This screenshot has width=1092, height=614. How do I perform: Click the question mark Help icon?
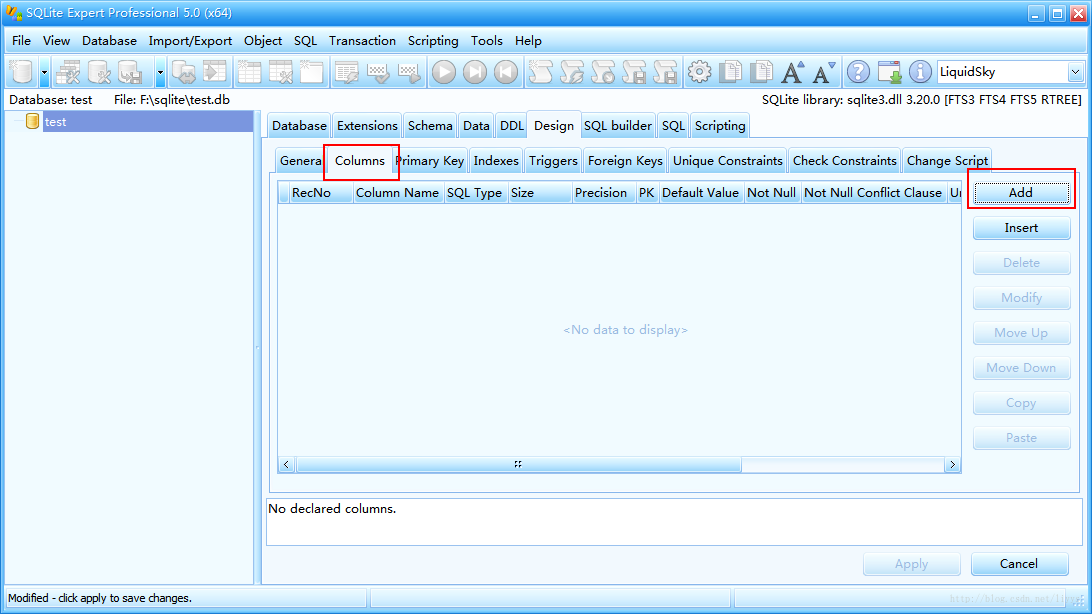tap(858, 72)
